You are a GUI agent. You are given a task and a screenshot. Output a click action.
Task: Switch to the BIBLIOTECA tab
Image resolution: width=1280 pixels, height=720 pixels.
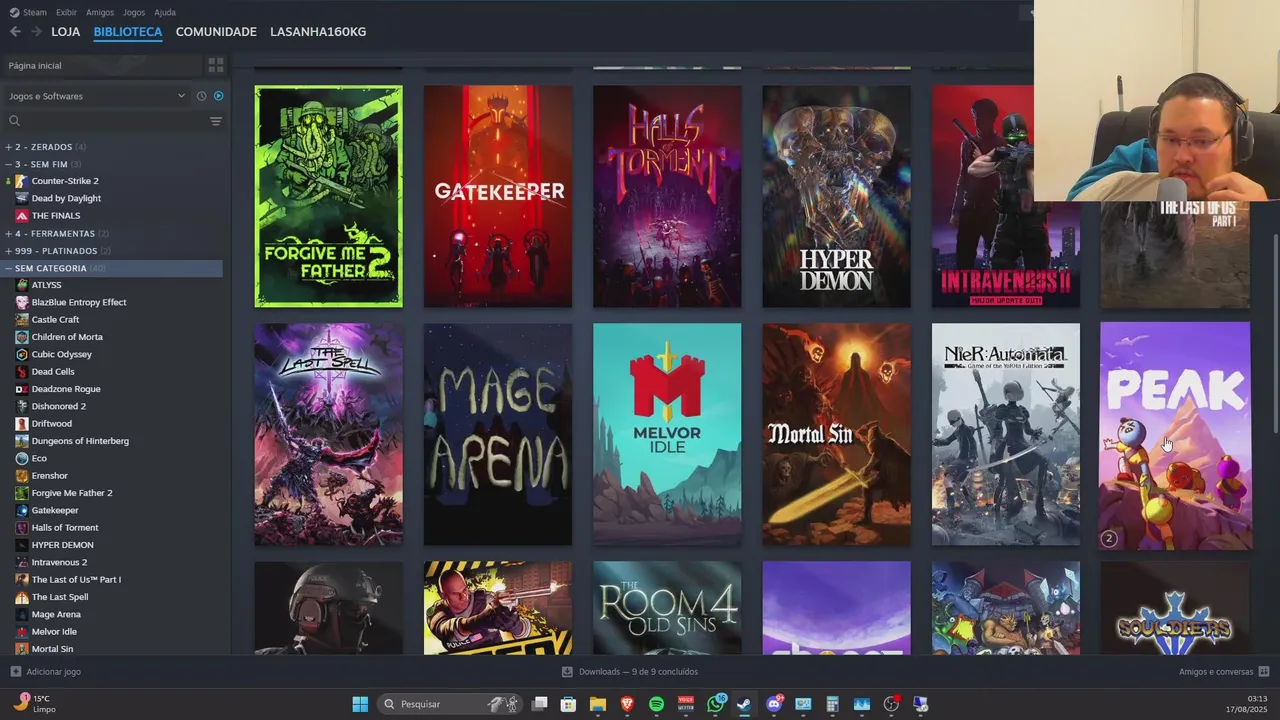click(x=128, y=32)
